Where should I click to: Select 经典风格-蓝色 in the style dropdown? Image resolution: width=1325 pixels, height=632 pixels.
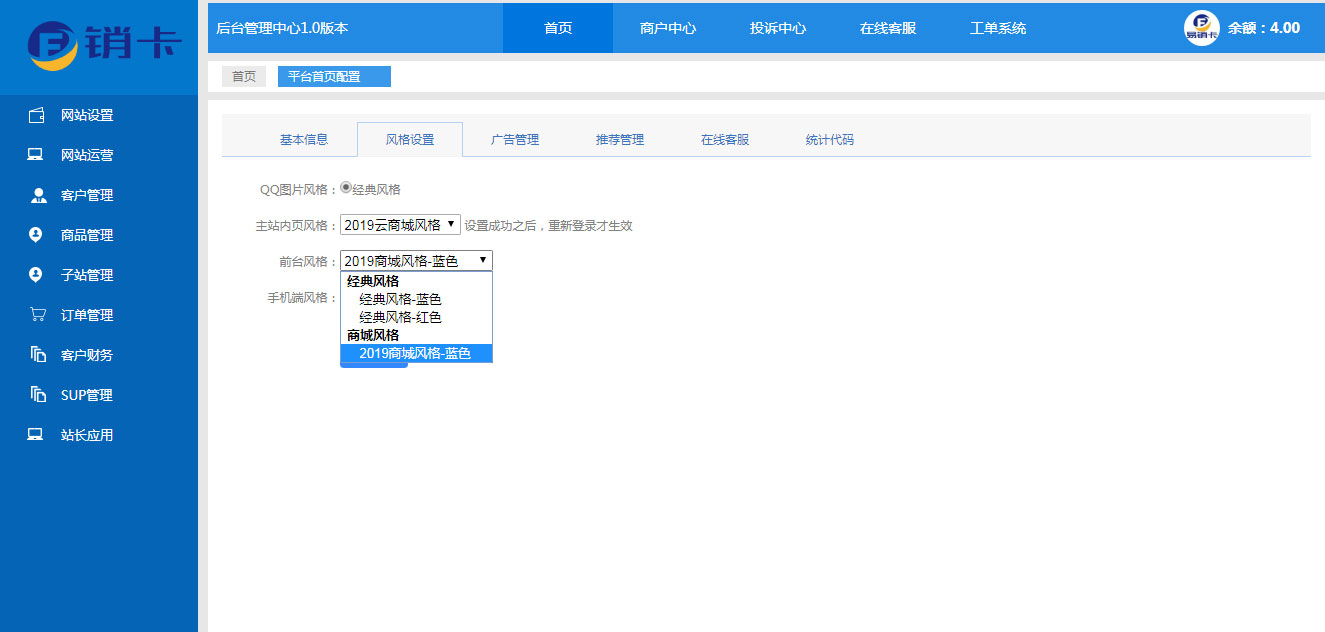(x=402, y=299)
